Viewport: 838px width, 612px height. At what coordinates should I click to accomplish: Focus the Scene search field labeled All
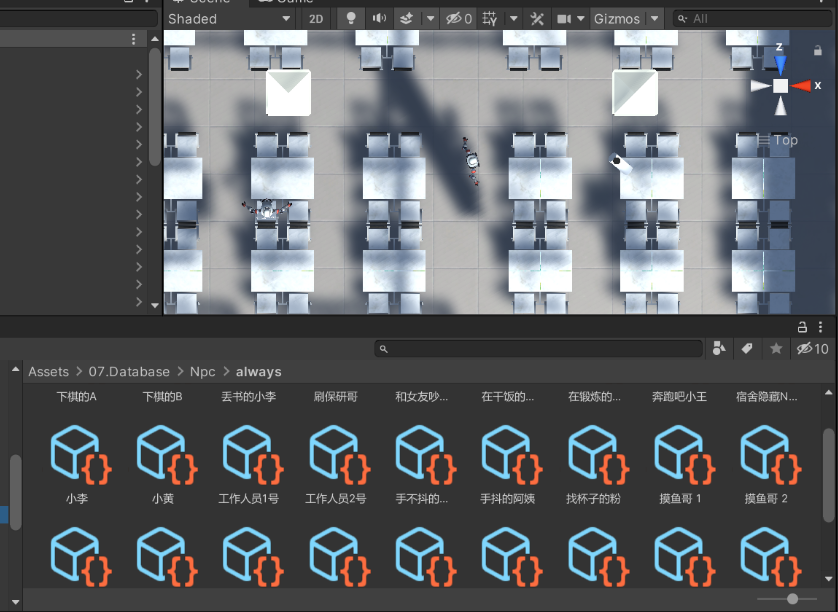(x=752, y=19)
